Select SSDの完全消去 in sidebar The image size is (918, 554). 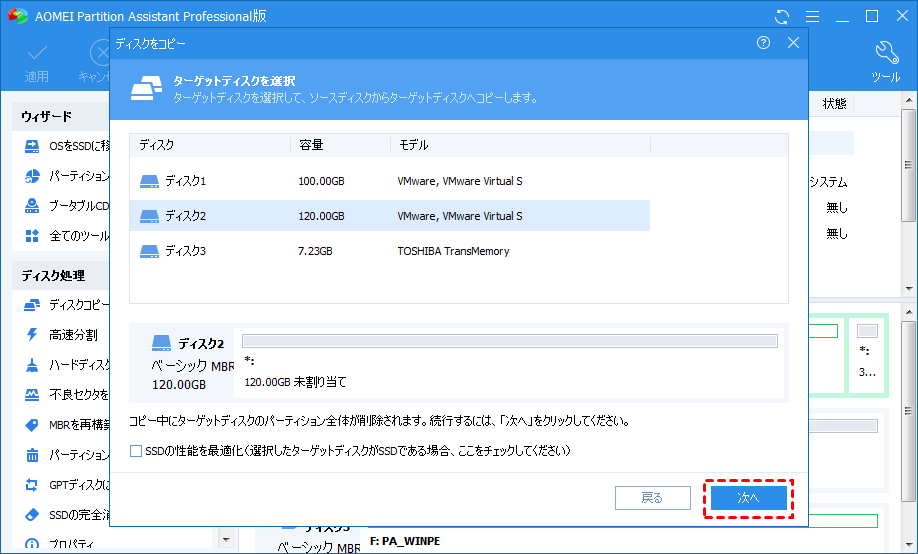(66, 515)
